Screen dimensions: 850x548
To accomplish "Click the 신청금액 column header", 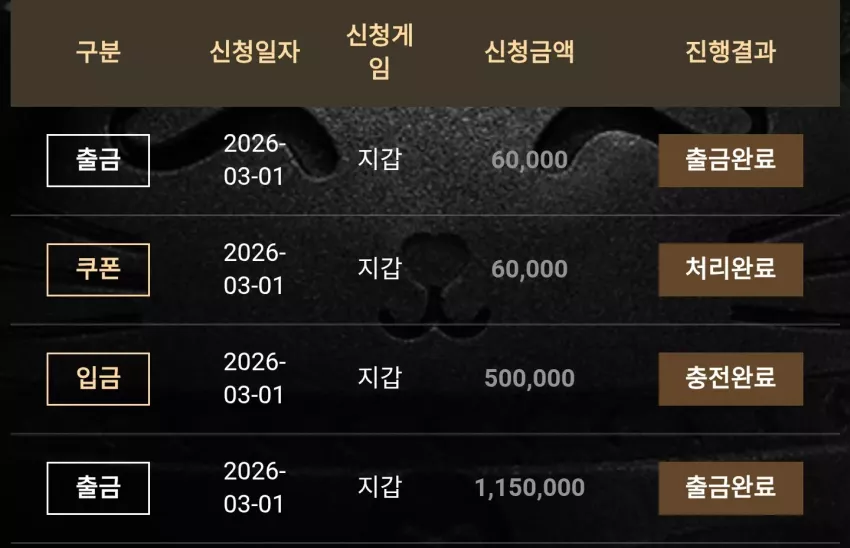I will [529, 52].
